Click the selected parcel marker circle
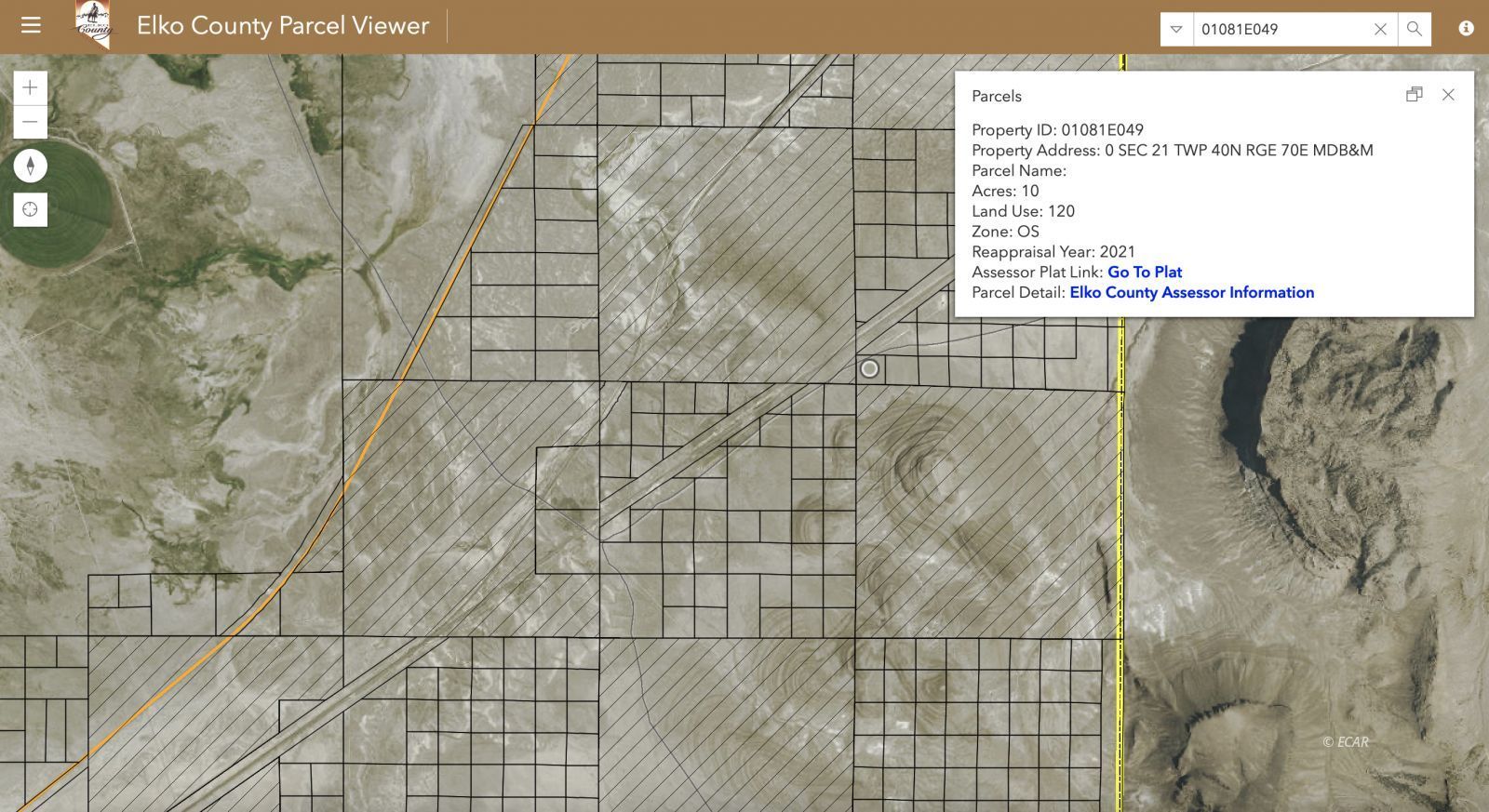Screen dimensions: 1489x812 869,368
